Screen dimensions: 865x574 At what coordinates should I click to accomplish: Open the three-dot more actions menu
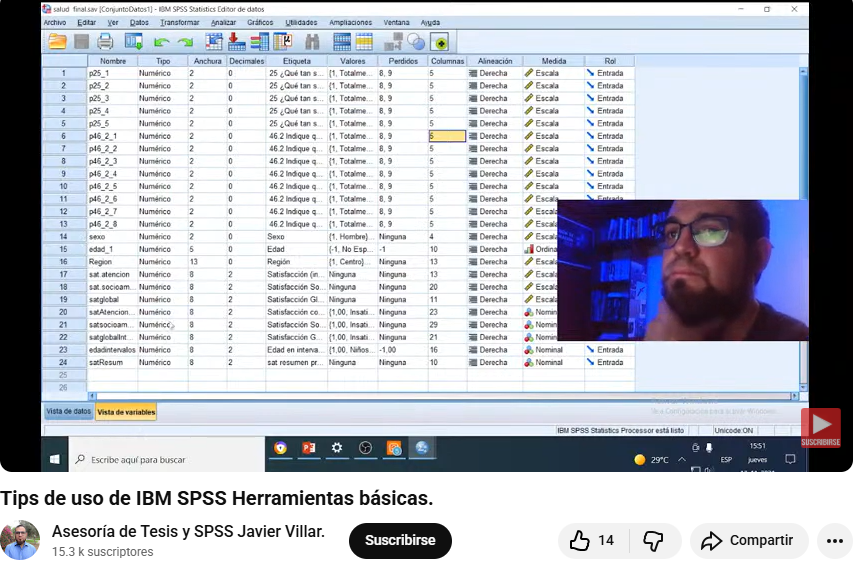click(x=835, y=541)
